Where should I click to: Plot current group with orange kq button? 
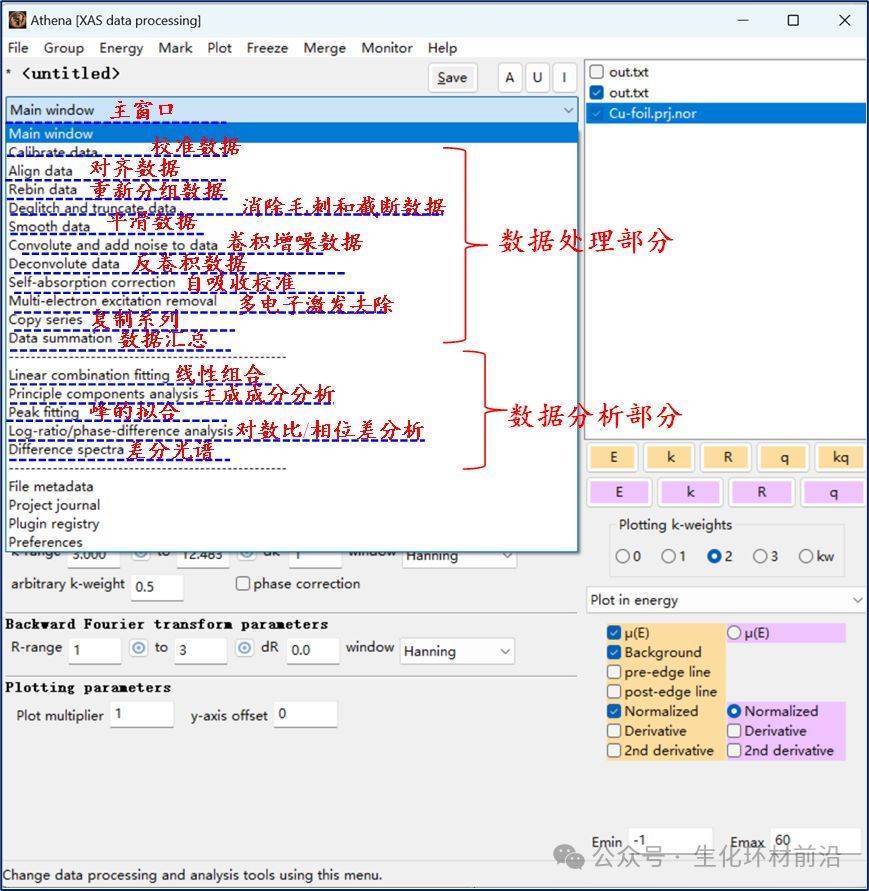coord(840,458)
